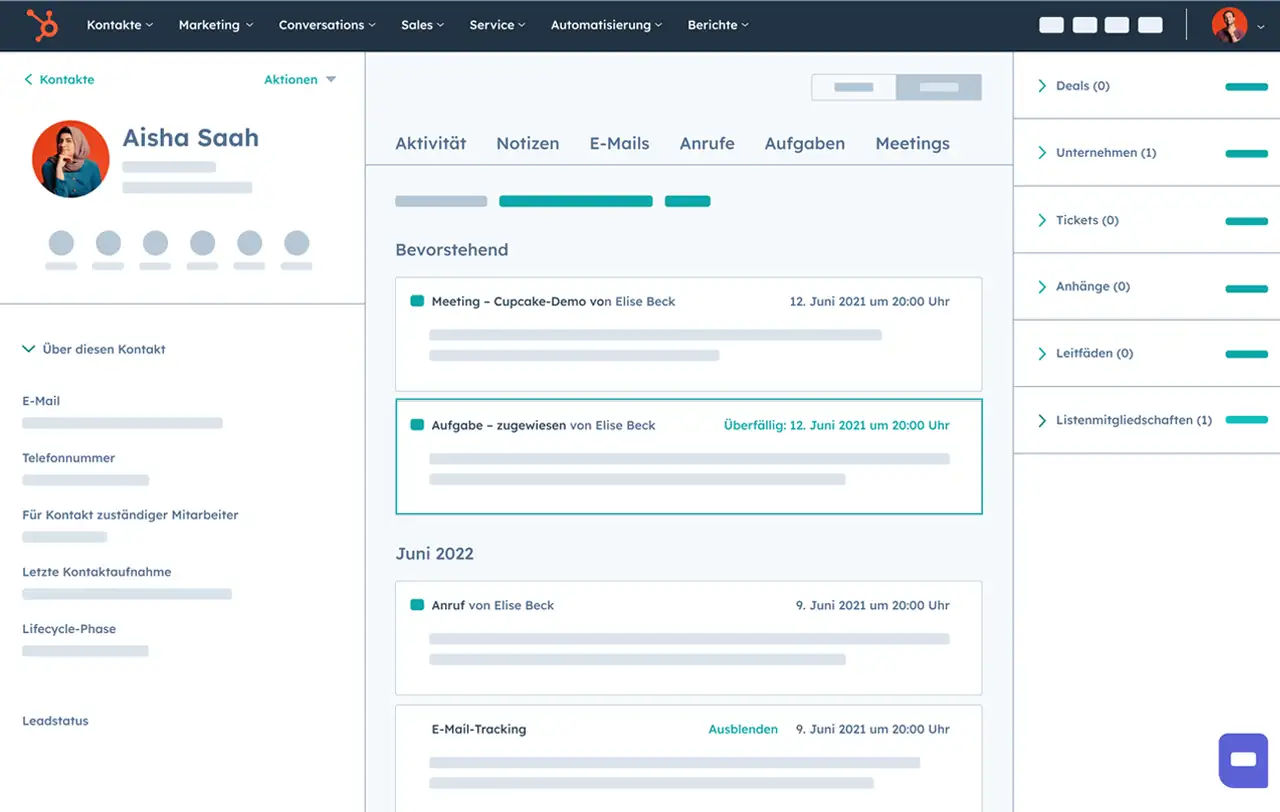Image resolution: width=1280 pixels, height=812 pixels.
Task: Open the Marketing menu
Action: pos(215,25)
